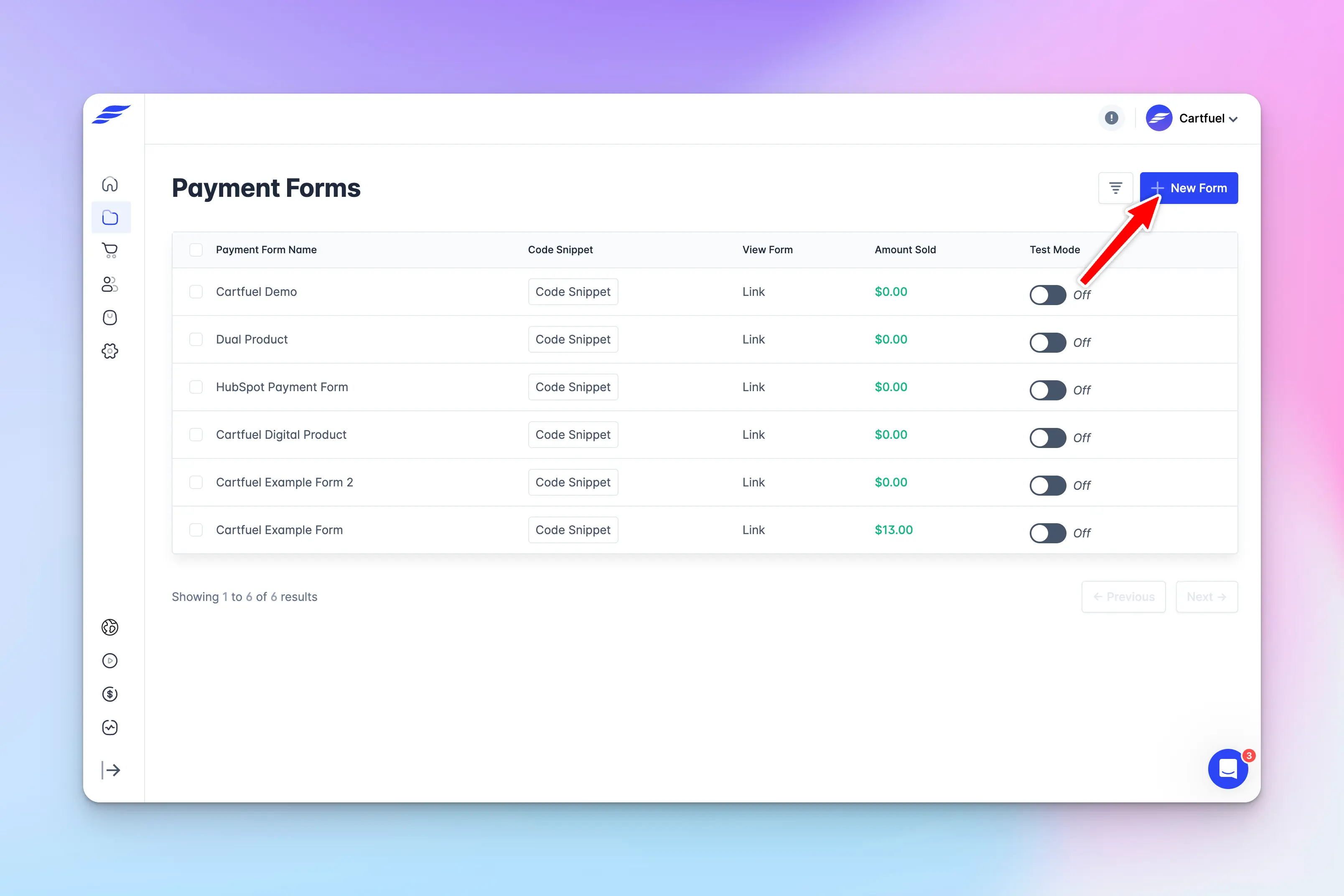Viewport: 1344px width, 896px height.
Task: Toggle test mode for HubSpot Payment Form
Action: (x=1048, y=390)
